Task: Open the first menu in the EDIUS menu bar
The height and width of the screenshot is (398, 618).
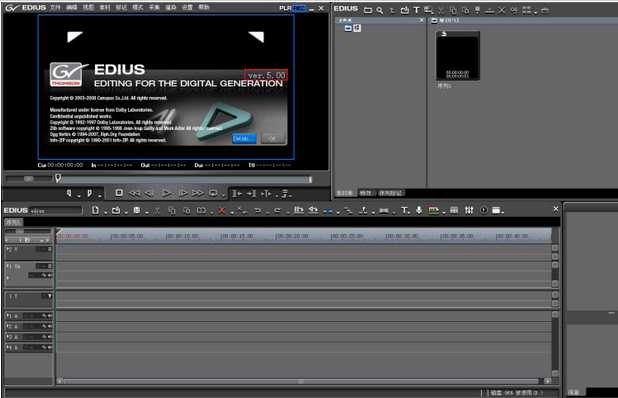Action: 55,7
